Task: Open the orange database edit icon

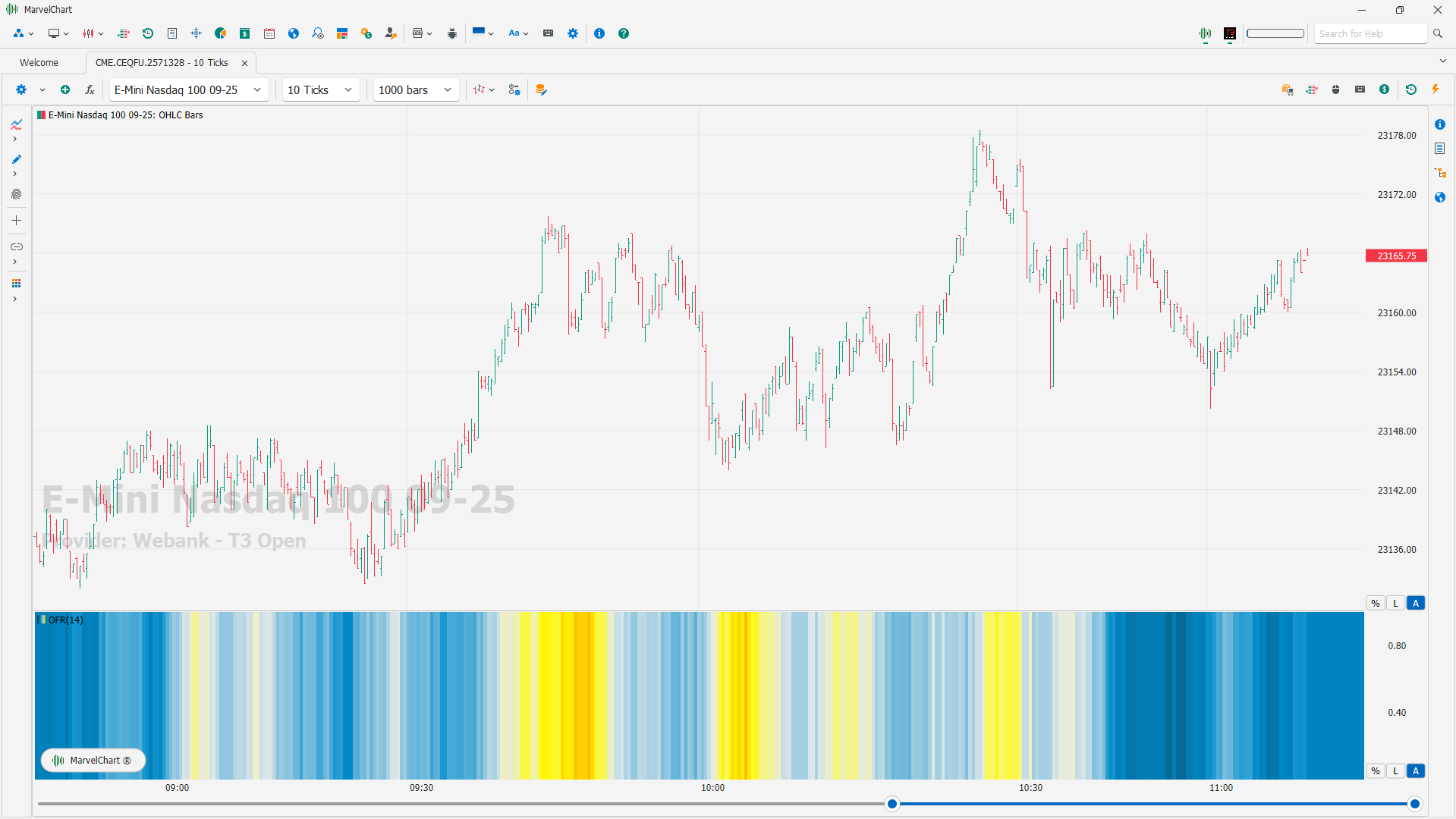Action: pos(541,89)
